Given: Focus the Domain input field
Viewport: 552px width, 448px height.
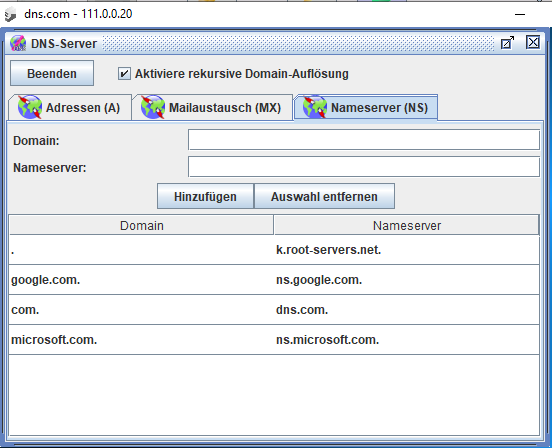Looking at the screenshot, I should point(364,140).
